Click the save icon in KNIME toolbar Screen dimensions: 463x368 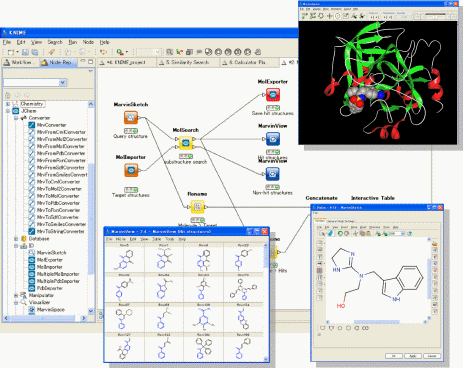25,52
